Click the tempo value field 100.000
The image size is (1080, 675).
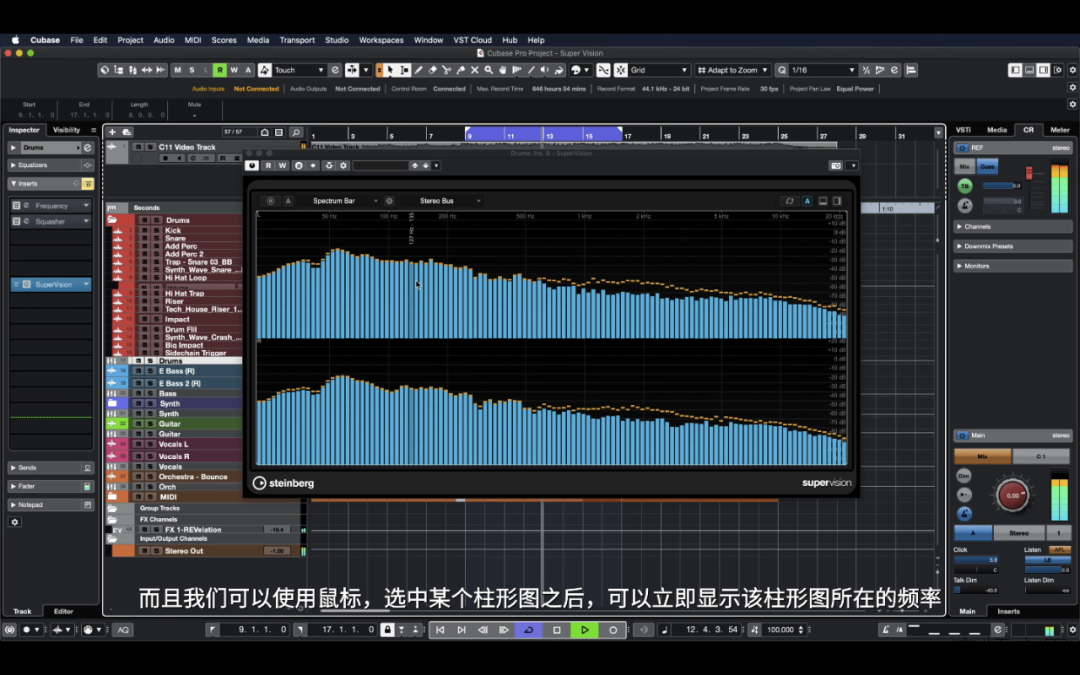coord(781,630)
